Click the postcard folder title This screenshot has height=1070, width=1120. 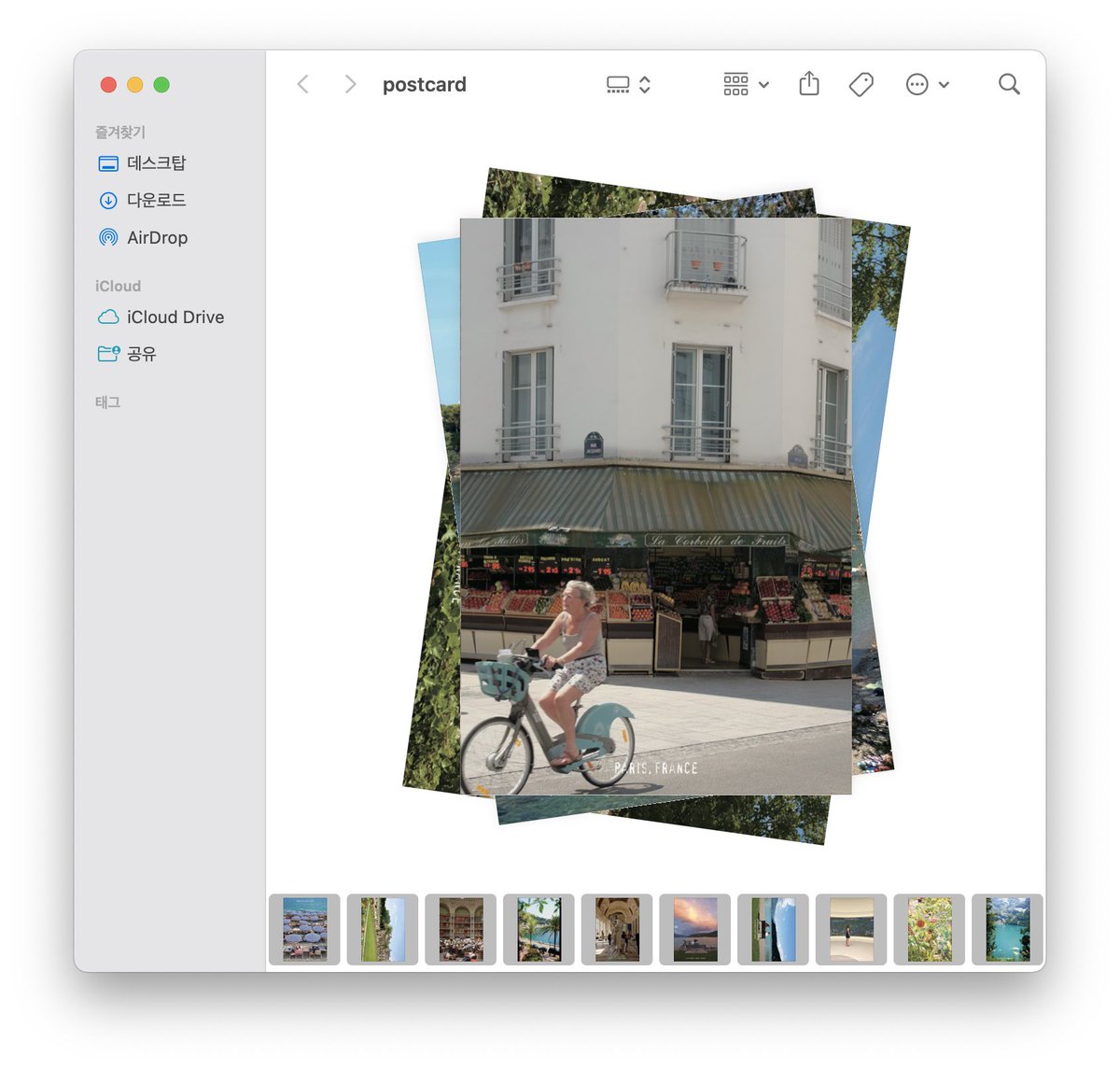point(425,84)
